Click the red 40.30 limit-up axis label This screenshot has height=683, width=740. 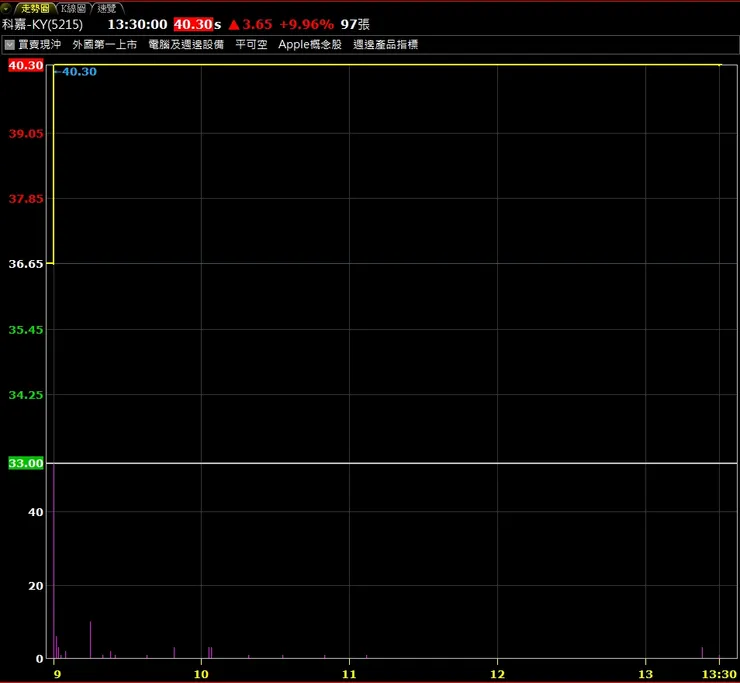click(26, 65)
